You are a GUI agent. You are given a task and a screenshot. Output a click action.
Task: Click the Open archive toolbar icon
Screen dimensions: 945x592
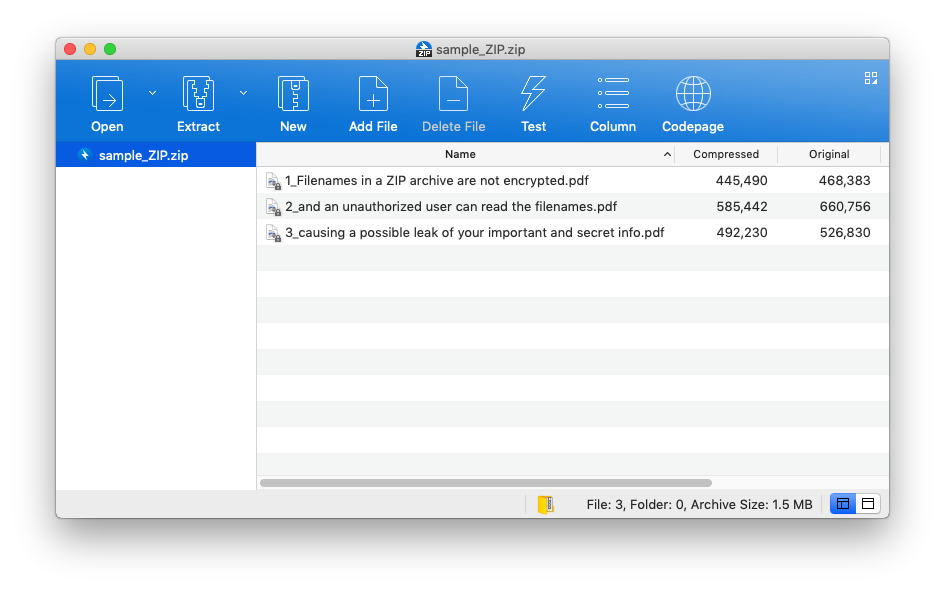107,94
